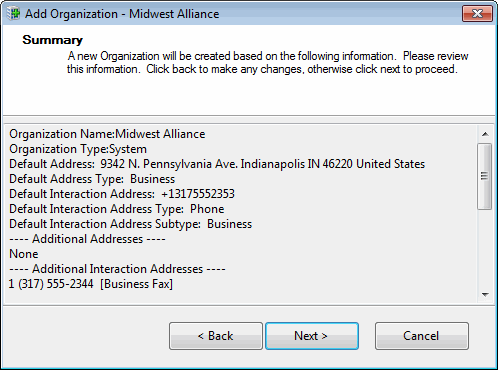Click the Summary heading text
The width and height of the screenshot is (498, 370).
click(x=52, y=40)
